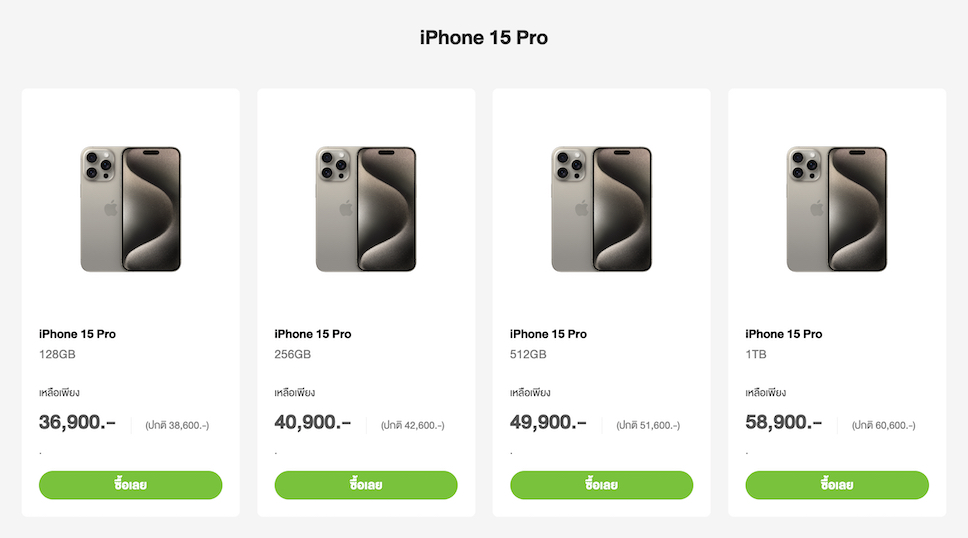The width and height of the screenshot is (968, 538).
Task: Click the 49,900.- discounted price
Action: [x=548, y=422]
